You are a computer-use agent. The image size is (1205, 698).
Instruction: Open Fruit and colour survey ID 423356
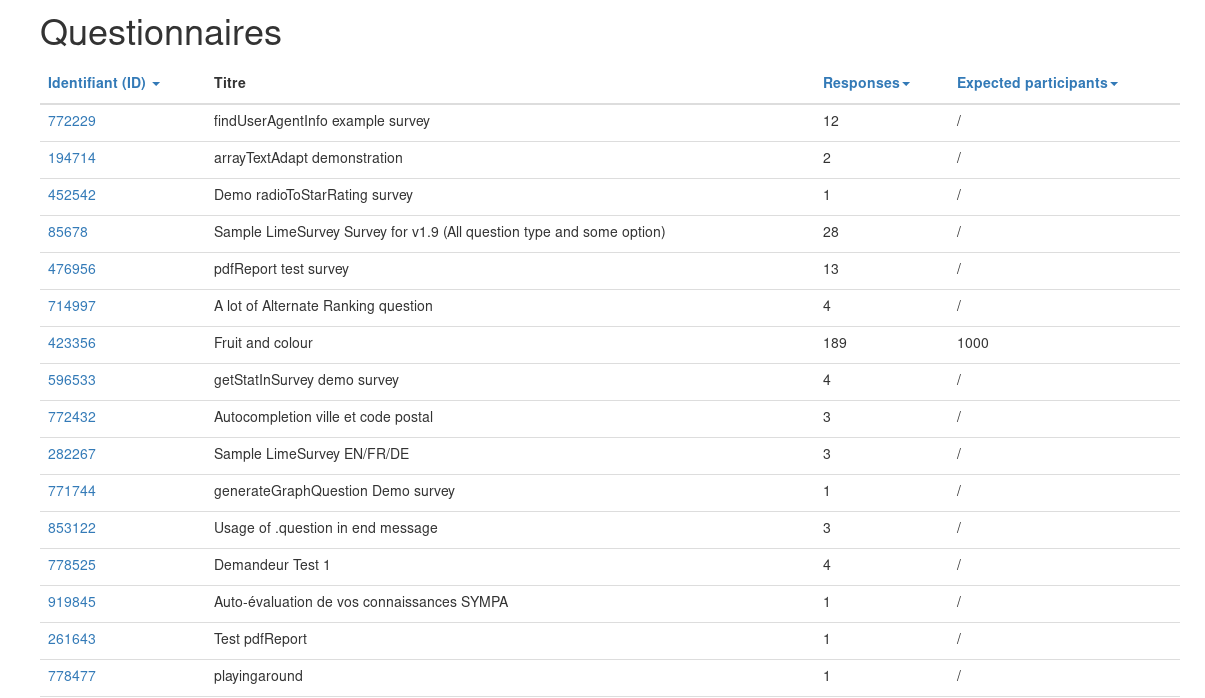pos(72,343)
